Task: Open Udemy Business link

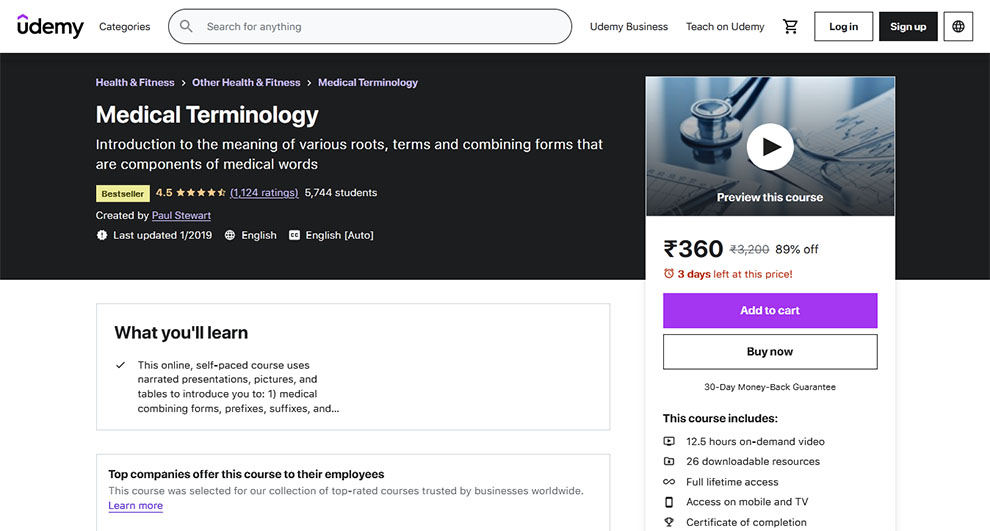Action: point(629,27)
